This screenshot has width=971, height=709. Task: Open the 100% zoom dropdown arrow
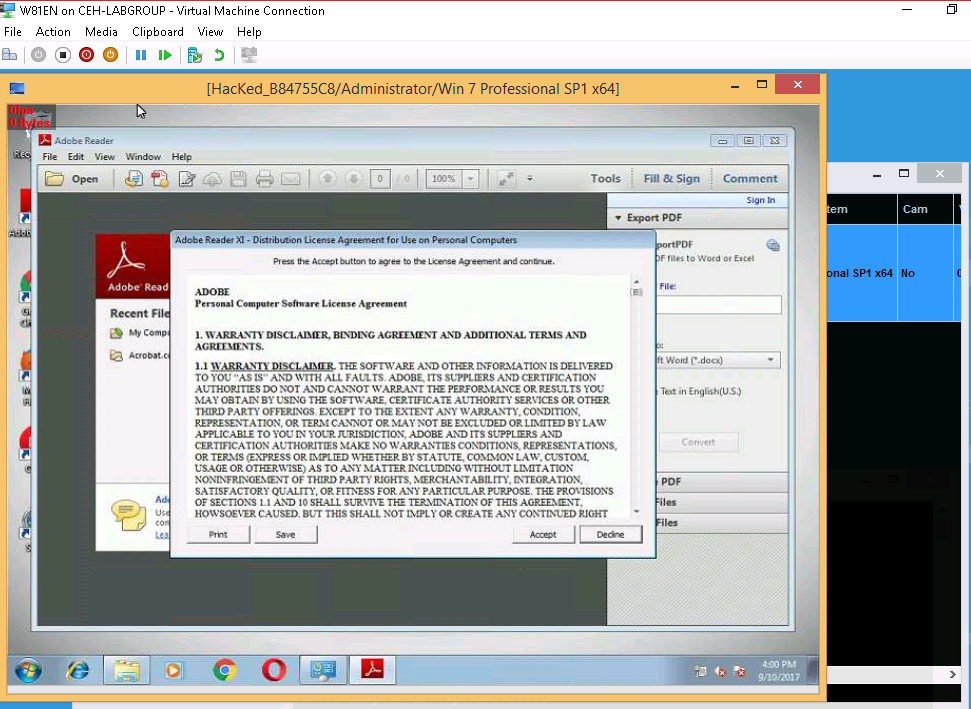tap(471, 179)
